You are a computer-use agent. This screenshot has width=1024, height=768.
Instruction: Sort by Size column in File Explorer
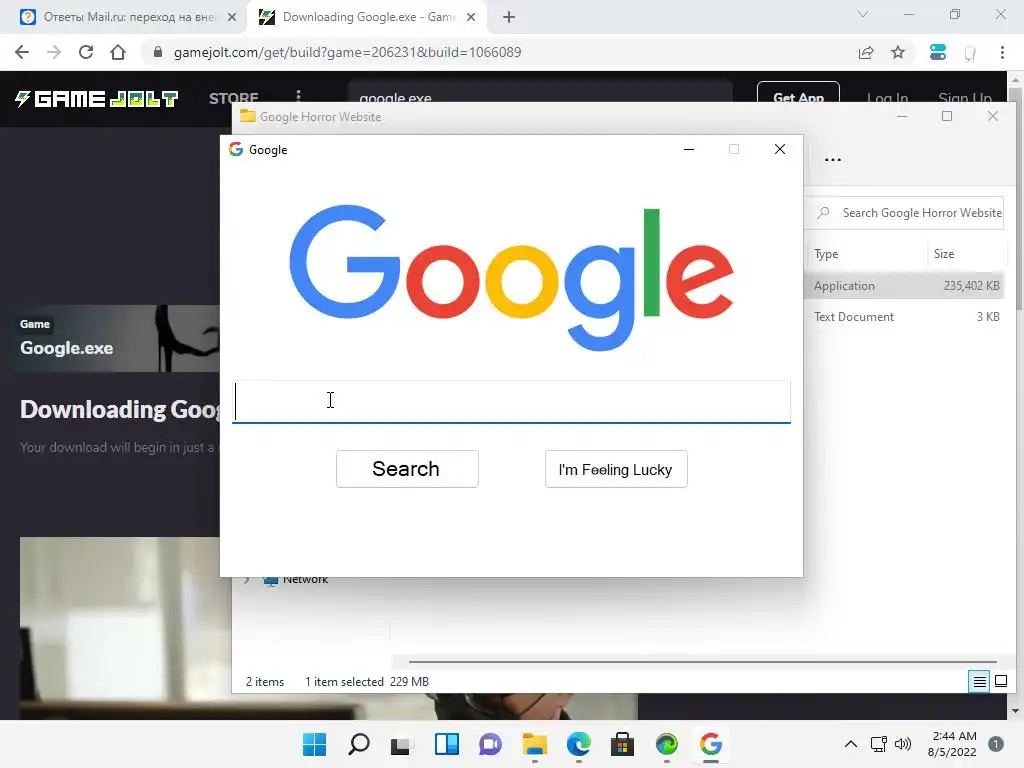click(x=944, y=254)
